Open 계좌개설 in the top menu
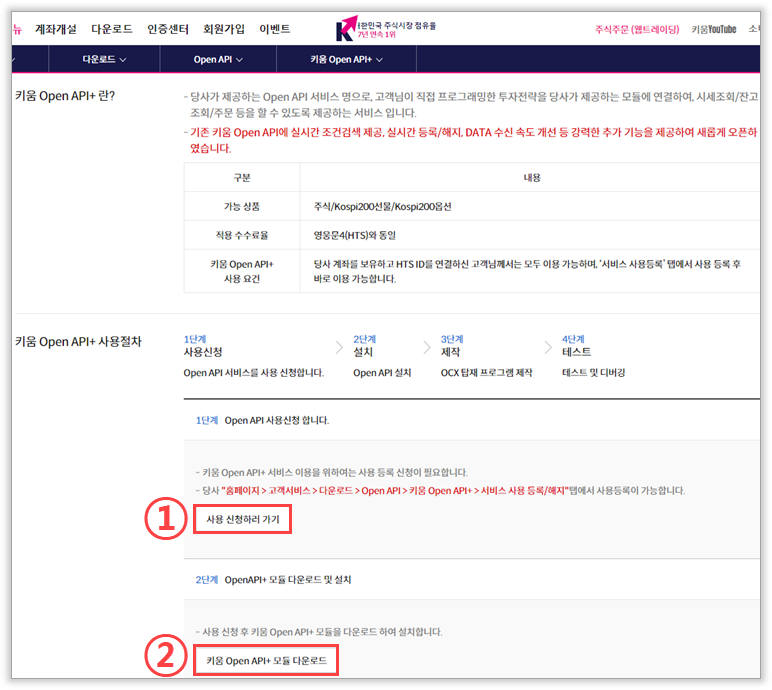Viewport: 772px width, 690px height. (56, 29)
